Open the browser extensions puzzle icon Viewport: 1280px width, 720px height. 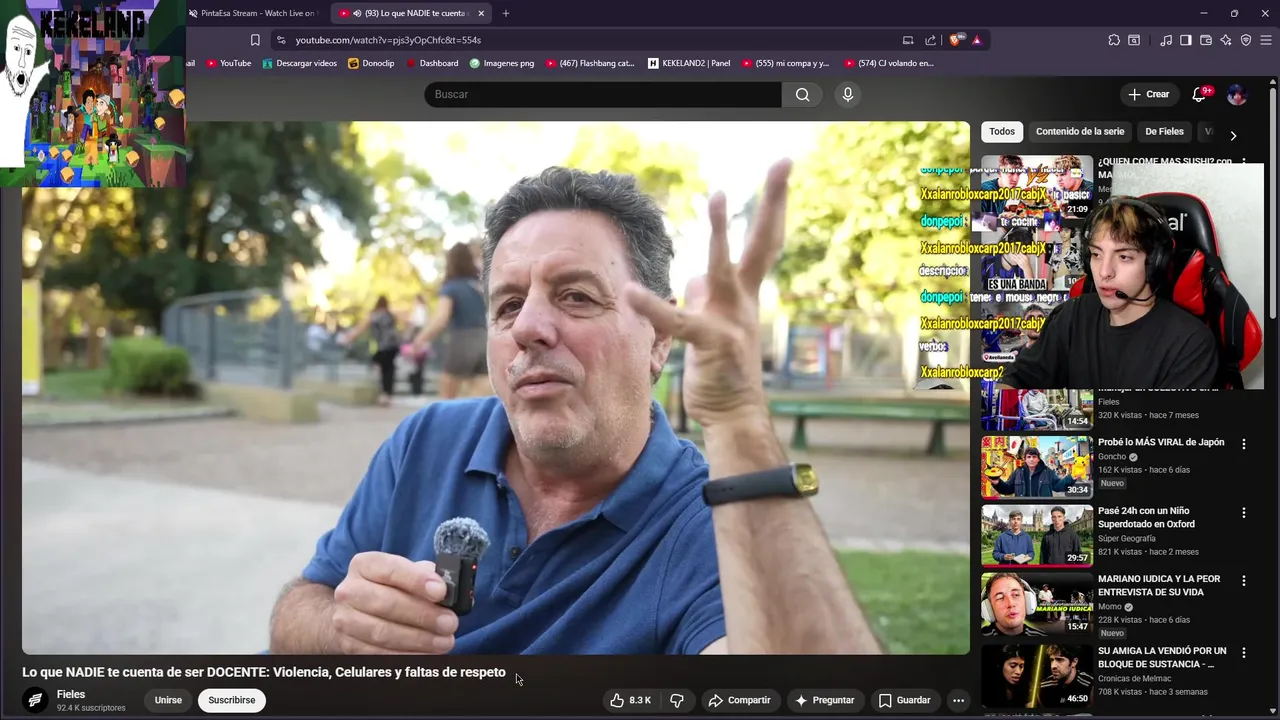click(1114, 40)
